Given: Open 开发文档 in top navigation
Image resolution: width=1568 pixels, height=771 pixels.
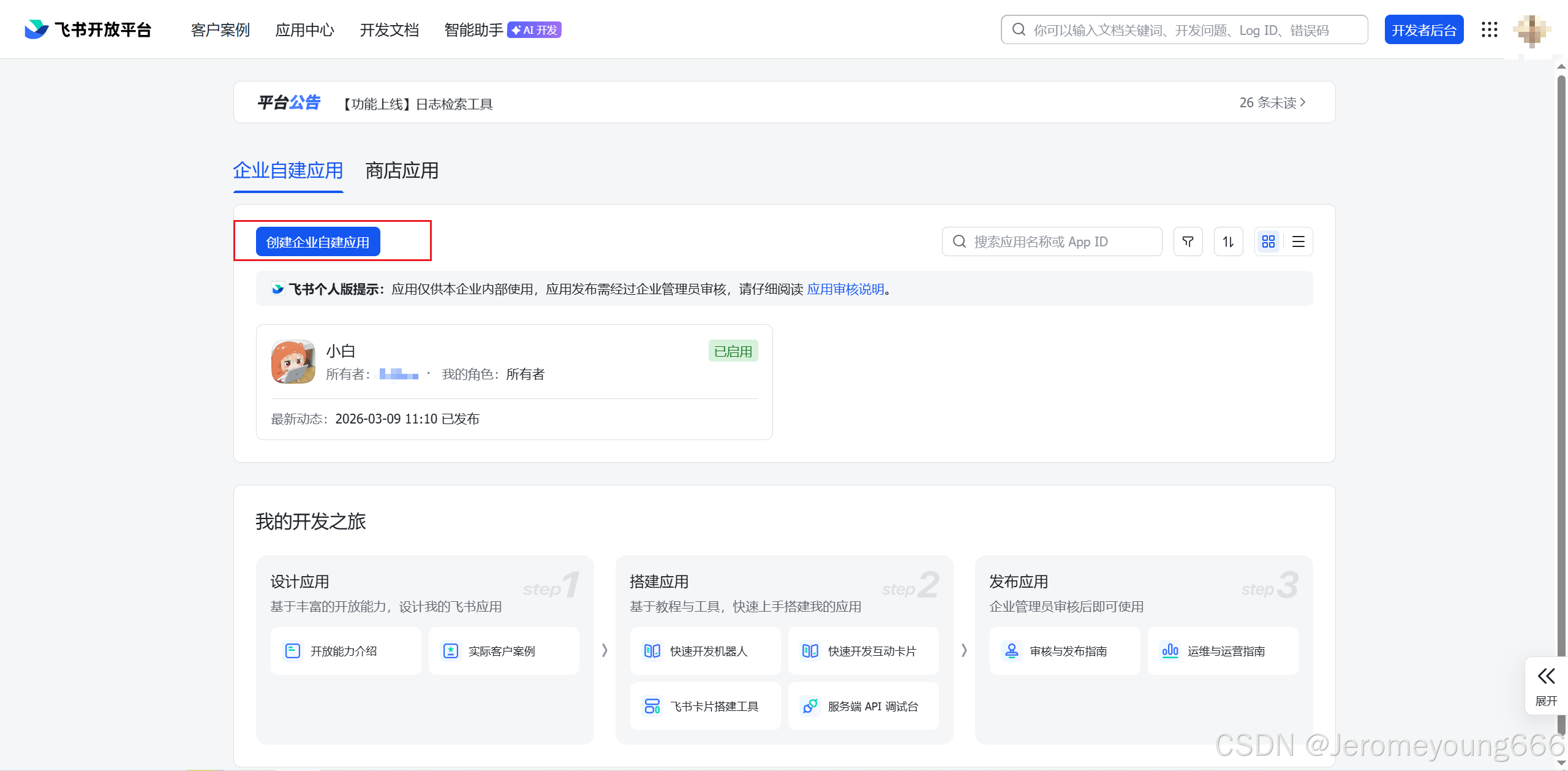Looking at the screenshot, I should [x=389, y=29].
